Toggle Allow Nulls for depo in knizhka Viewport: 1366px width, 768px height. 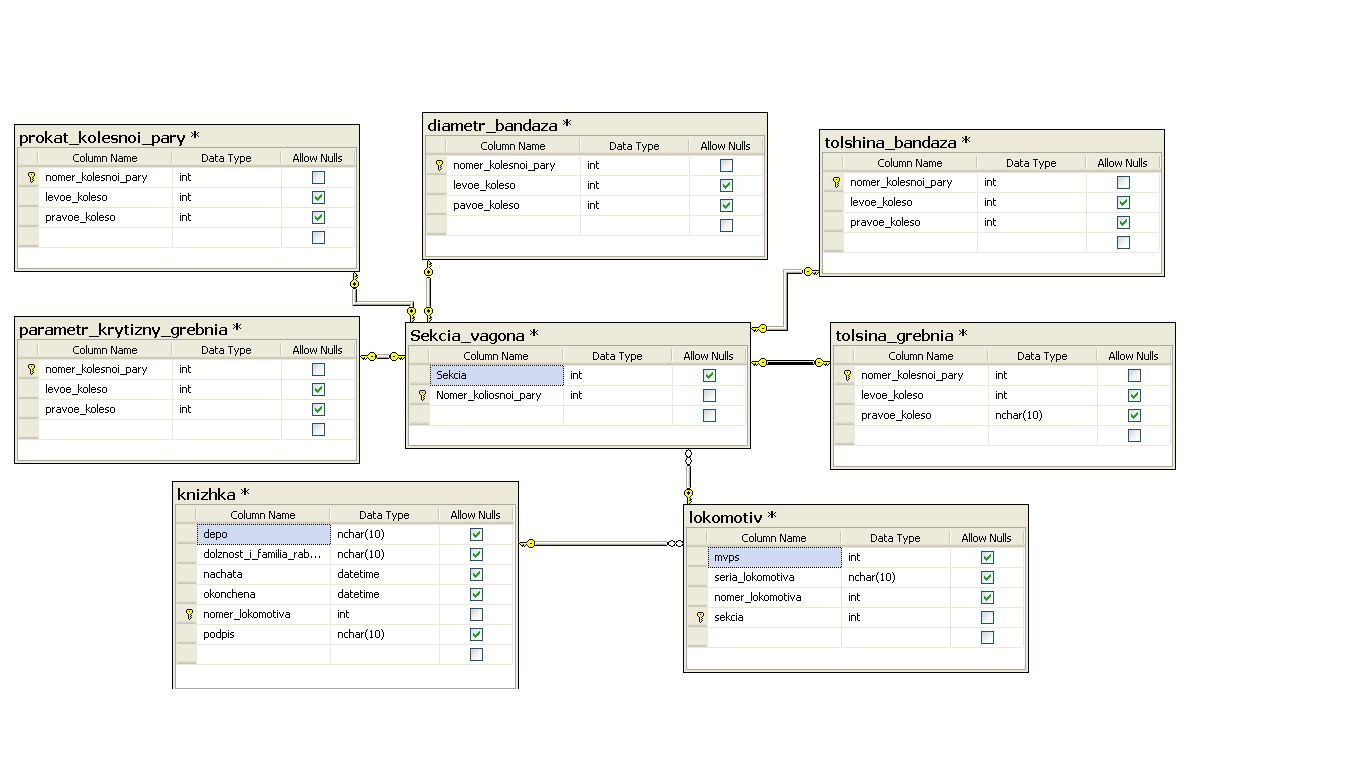tap(476, 534)
